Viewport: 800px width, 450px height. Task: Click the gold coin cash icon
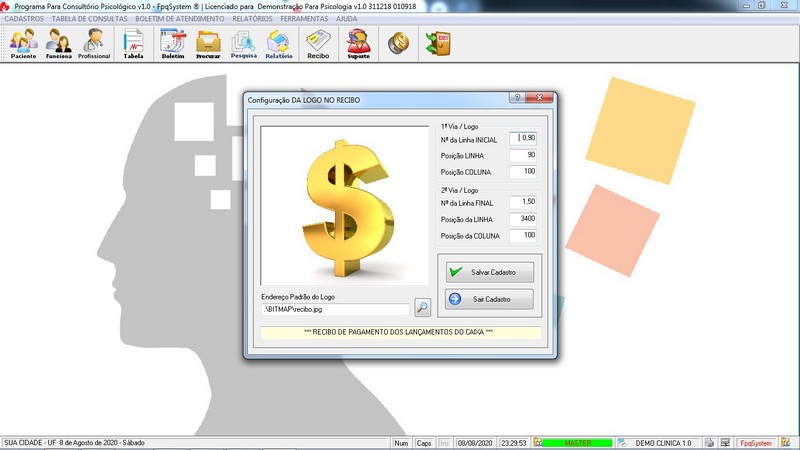tap(398, 43)
